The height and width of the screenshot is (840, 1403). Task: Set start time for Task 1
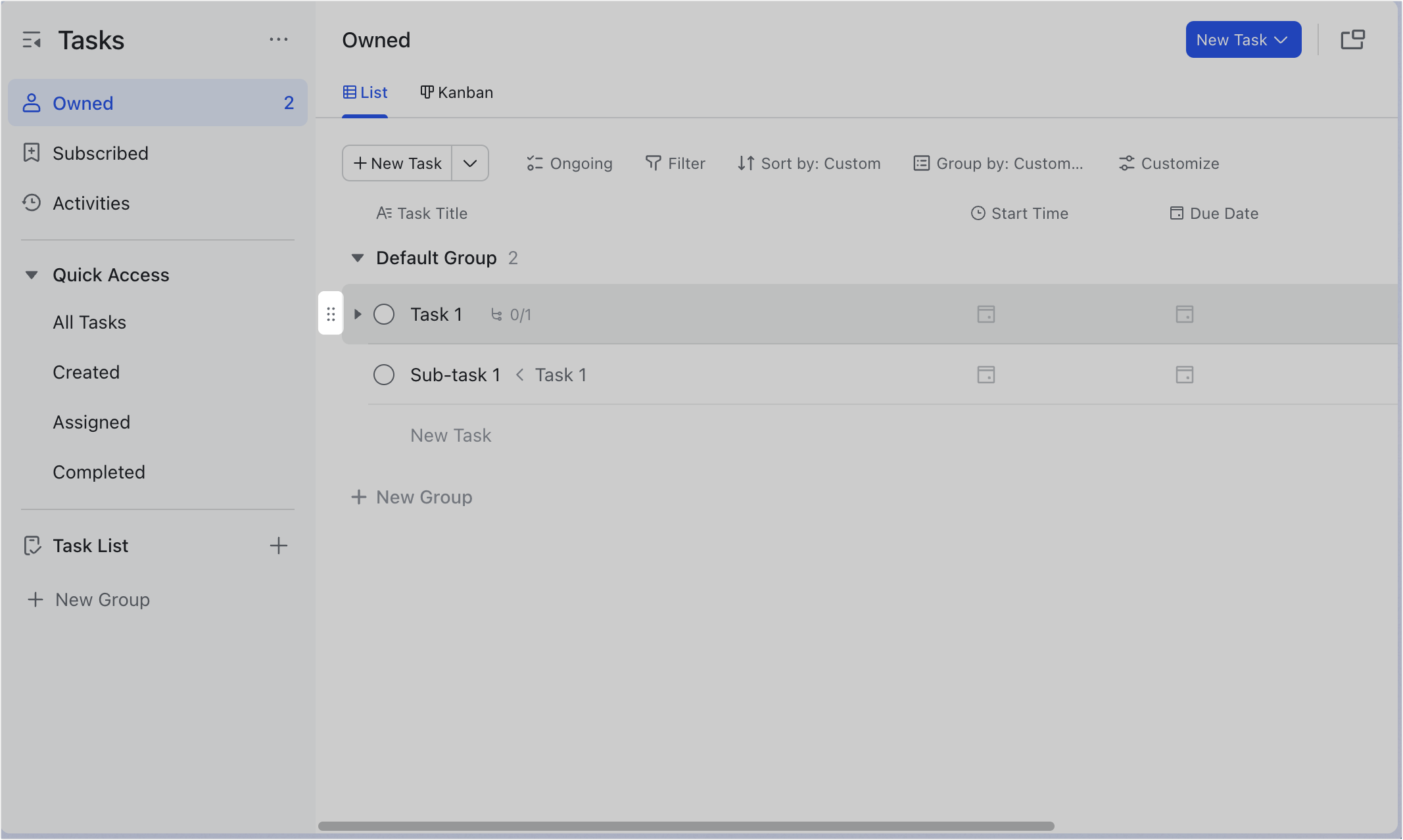pos(986,314)
